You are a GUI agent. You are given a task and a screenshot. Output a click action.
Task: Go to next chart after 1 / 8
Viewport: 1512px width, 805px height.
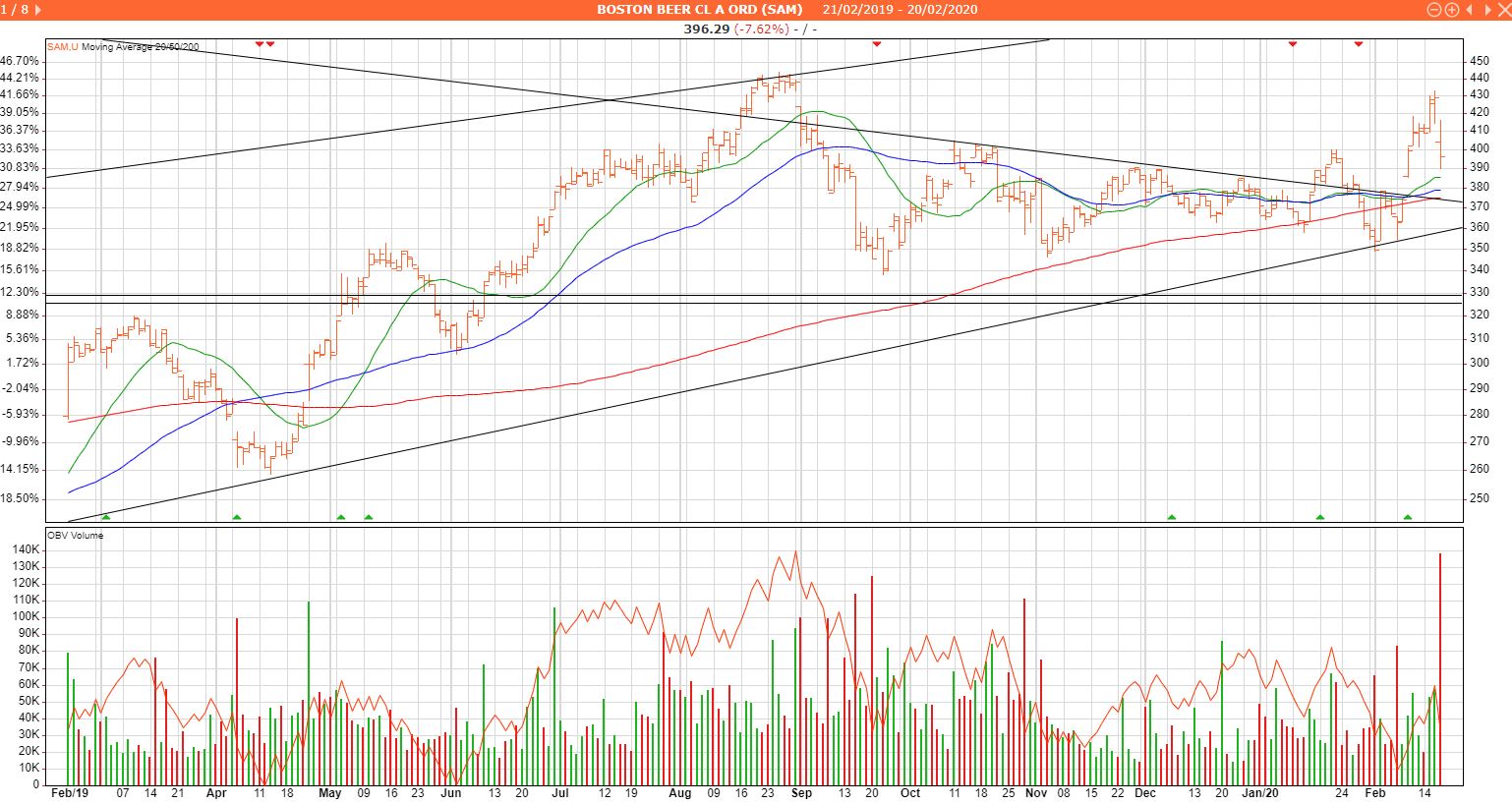38,9
